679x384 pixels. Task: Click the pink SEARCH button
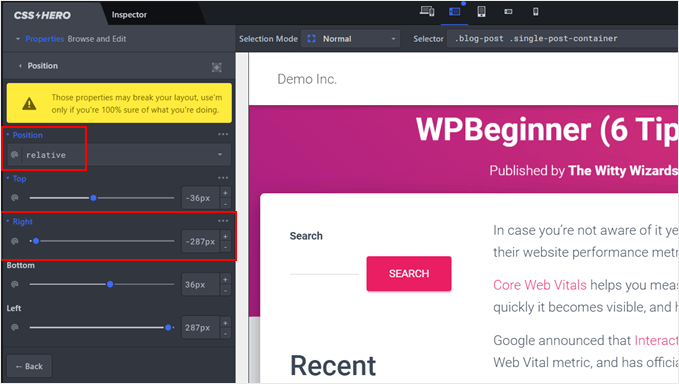point(409,274)
